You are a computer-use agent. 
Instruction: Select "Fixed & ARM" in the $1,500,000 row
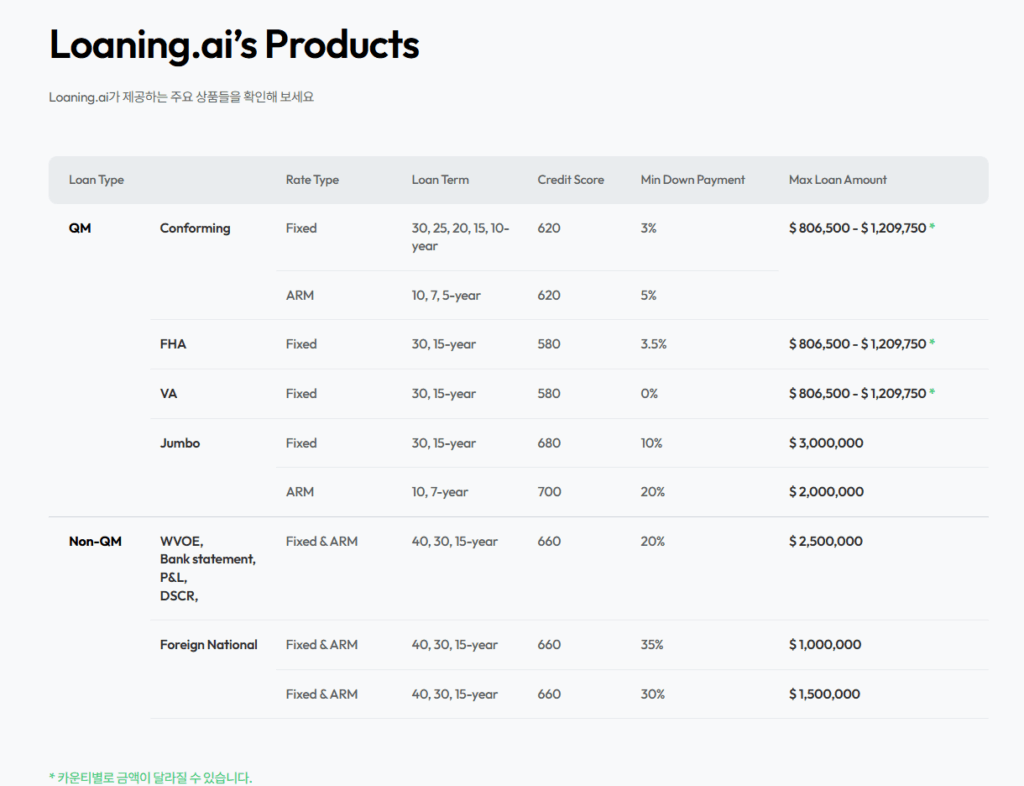(x=322, y=694)
